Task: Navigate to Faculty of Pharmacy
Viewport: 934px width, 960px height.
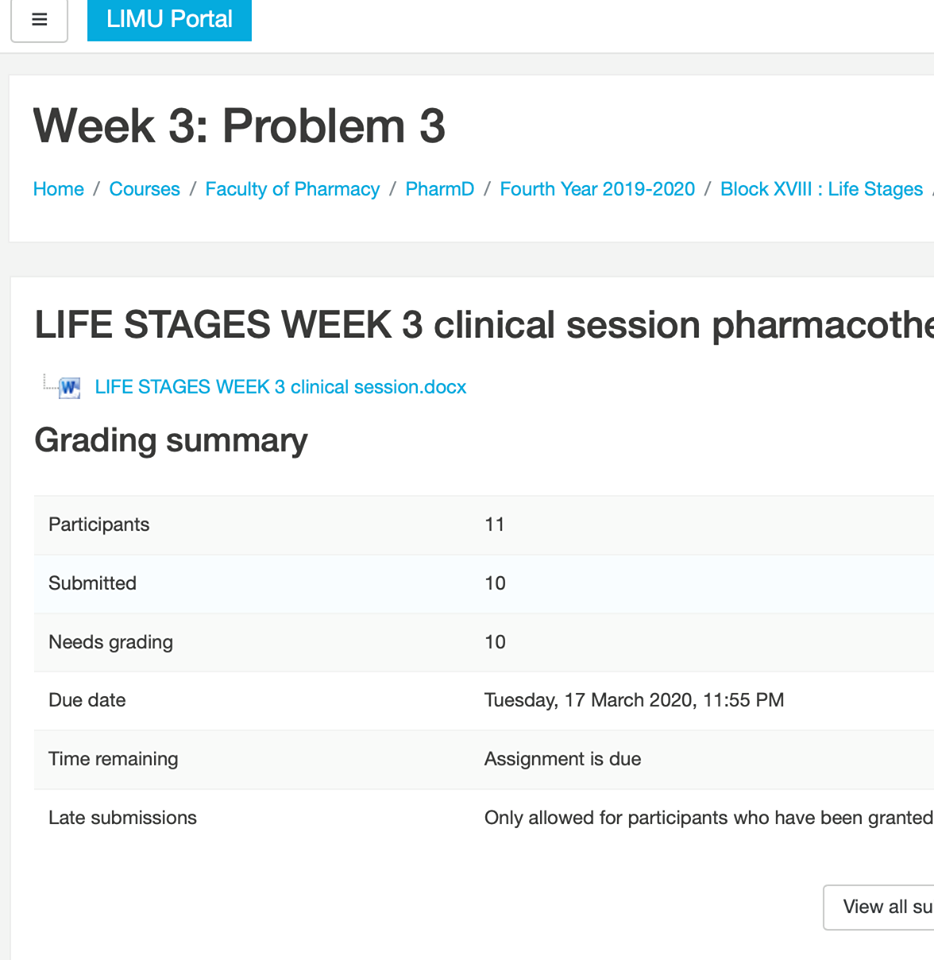Action: point(293,189)
